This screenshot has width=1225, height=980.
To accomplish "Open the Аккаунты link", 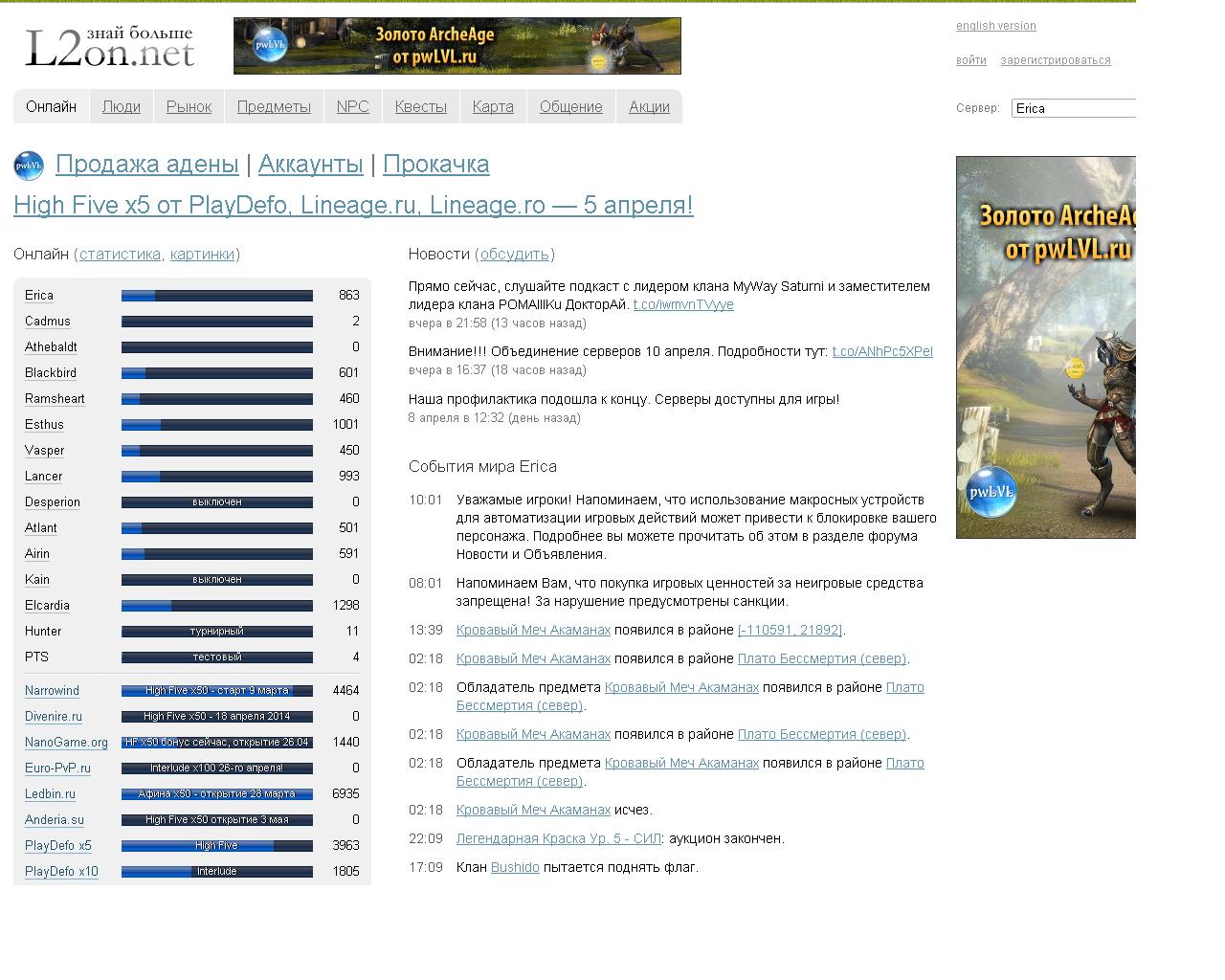I will coord(311,165).
